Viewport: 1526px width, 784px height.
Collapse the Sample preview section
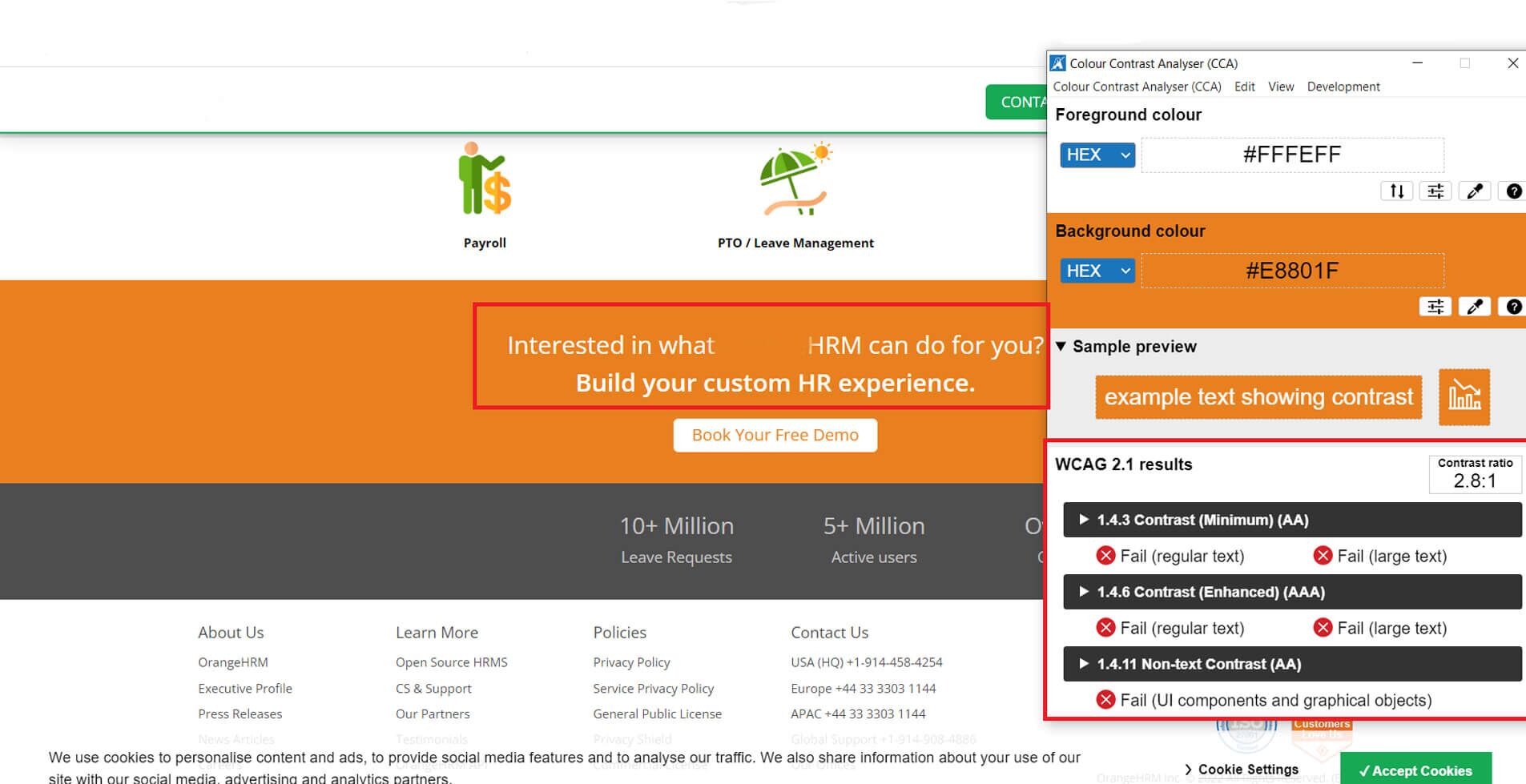tap(1061, 347)
